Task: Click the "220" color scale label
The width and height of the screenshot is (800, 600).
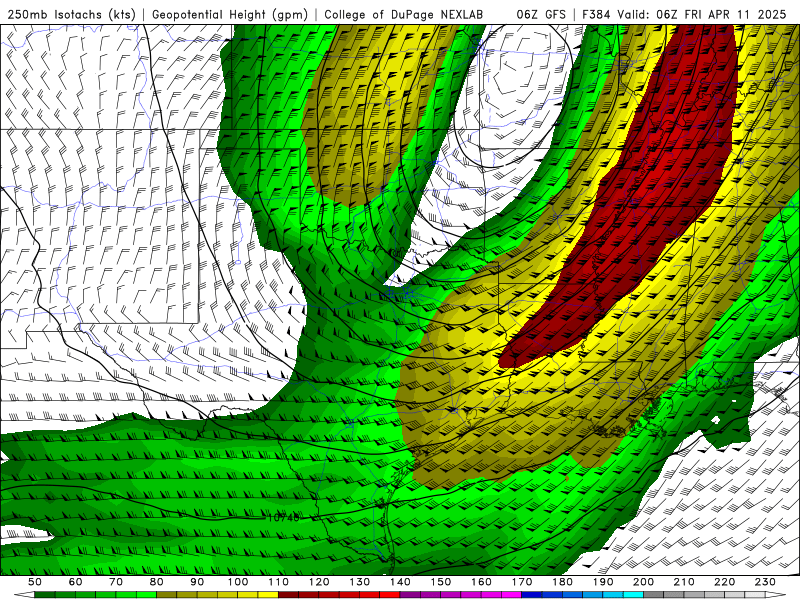Action: [725, 582]
